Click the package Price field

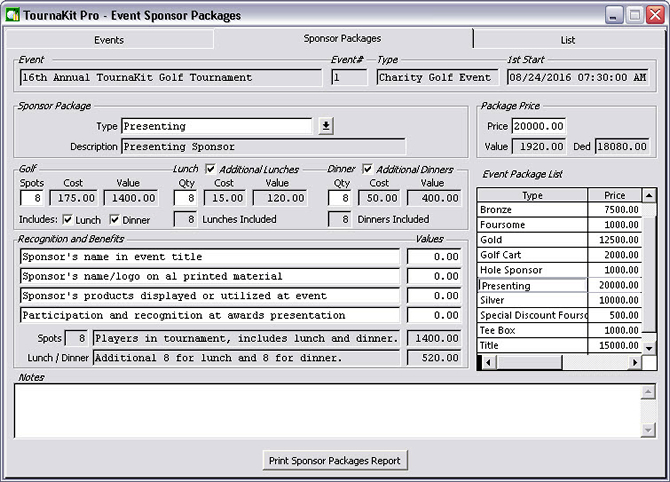point(539,126)
